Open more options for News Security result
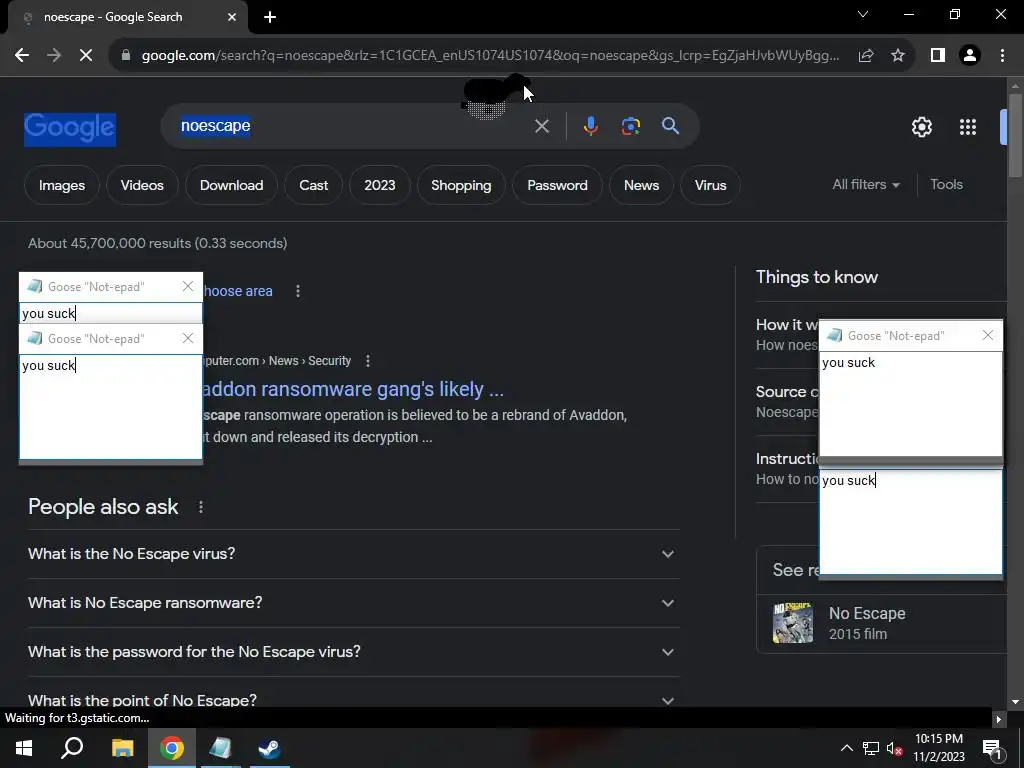 (x=368, y=361)
